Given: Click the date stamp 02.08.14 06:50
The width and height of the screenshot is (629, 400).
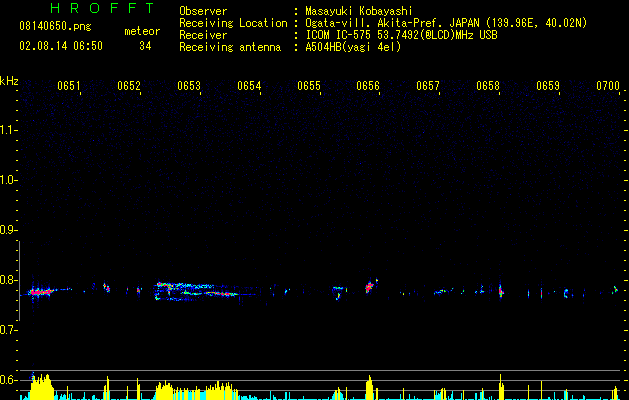Looking at the screenshot, I should [61, 46].
